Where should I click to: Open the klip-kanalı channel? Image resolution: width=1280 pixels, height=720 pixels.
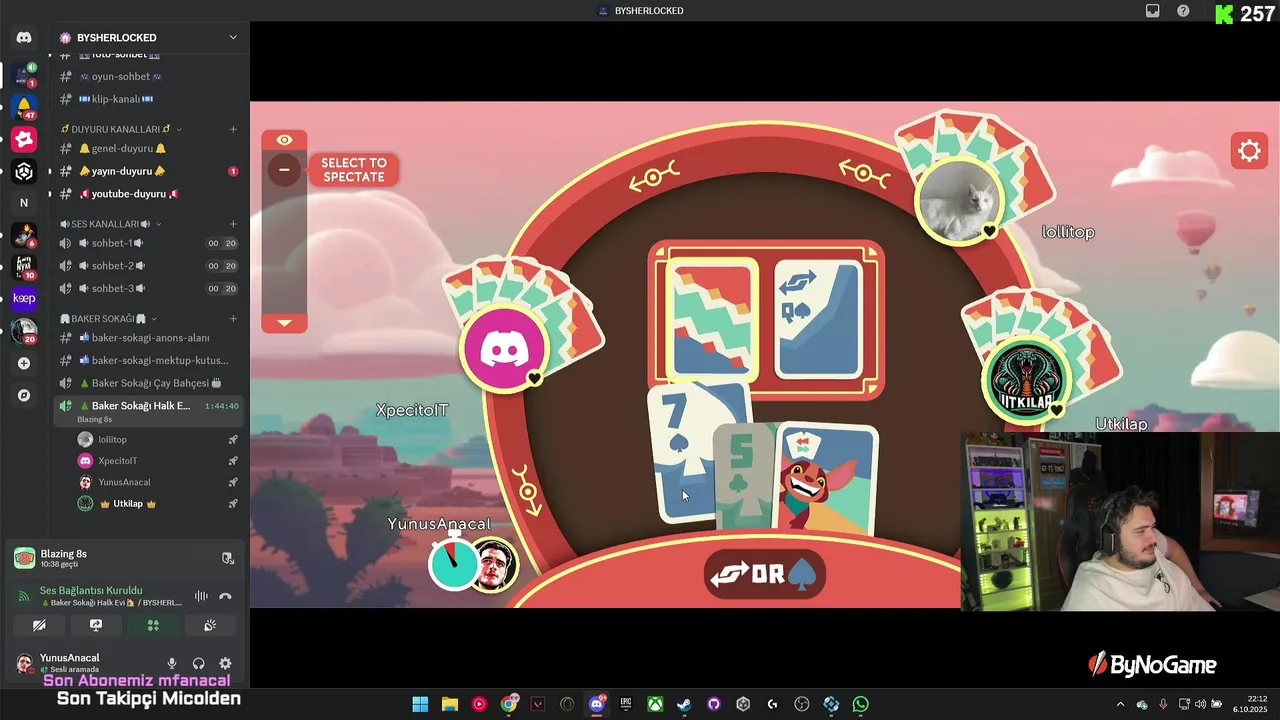pyautogui.click(x=148, y=99)
